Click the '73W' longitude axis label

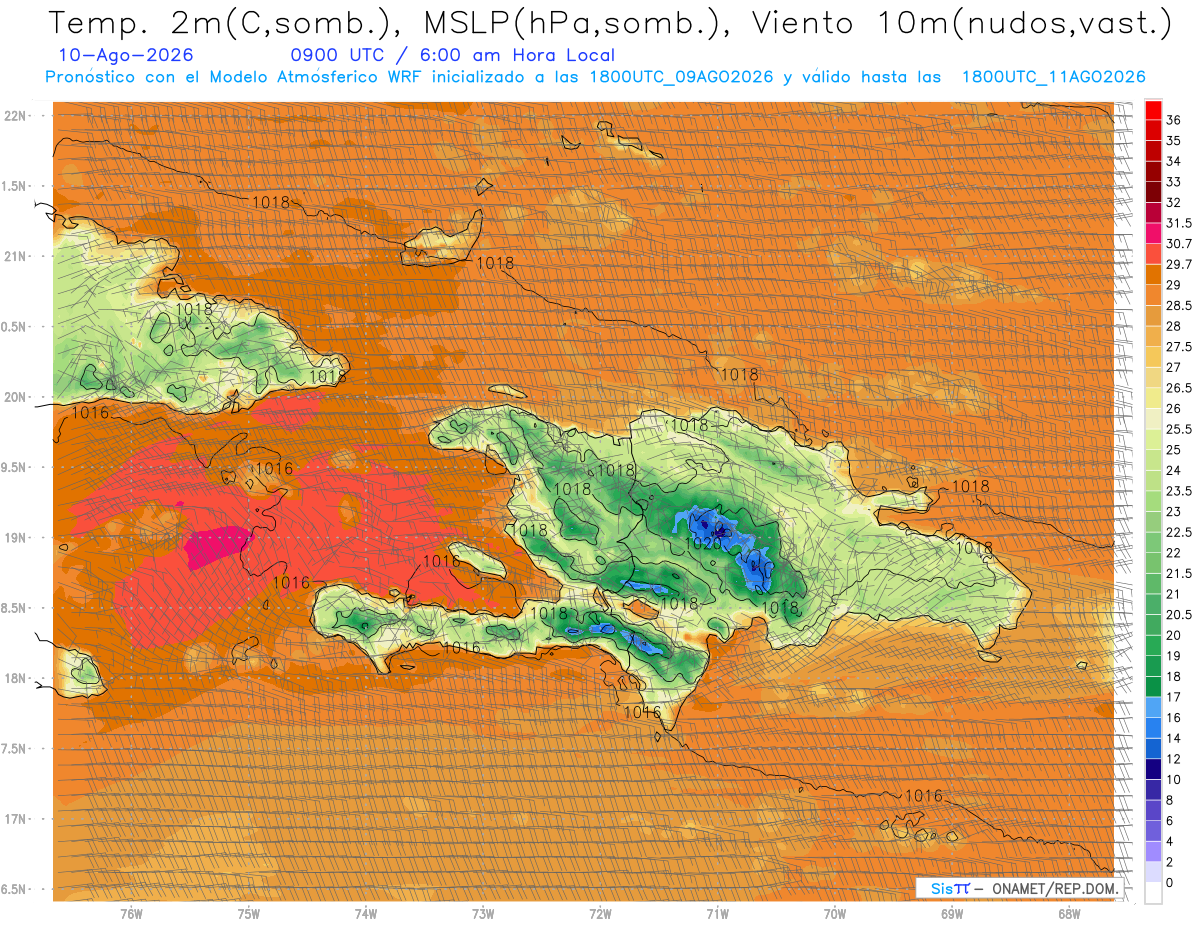coord(483,913)
